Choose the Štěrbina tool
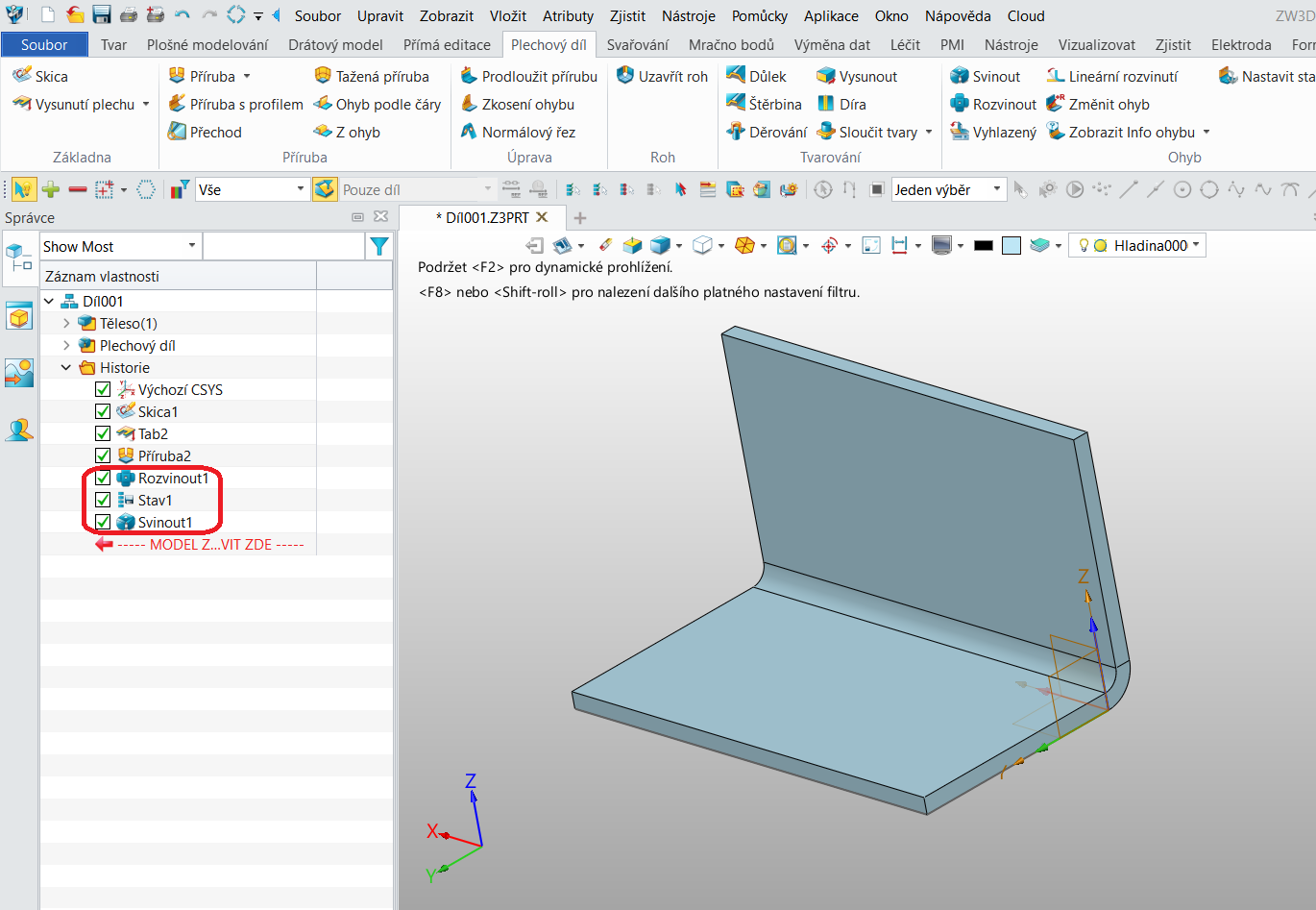This screenshot has width=1316, height=910. [764, 104]
